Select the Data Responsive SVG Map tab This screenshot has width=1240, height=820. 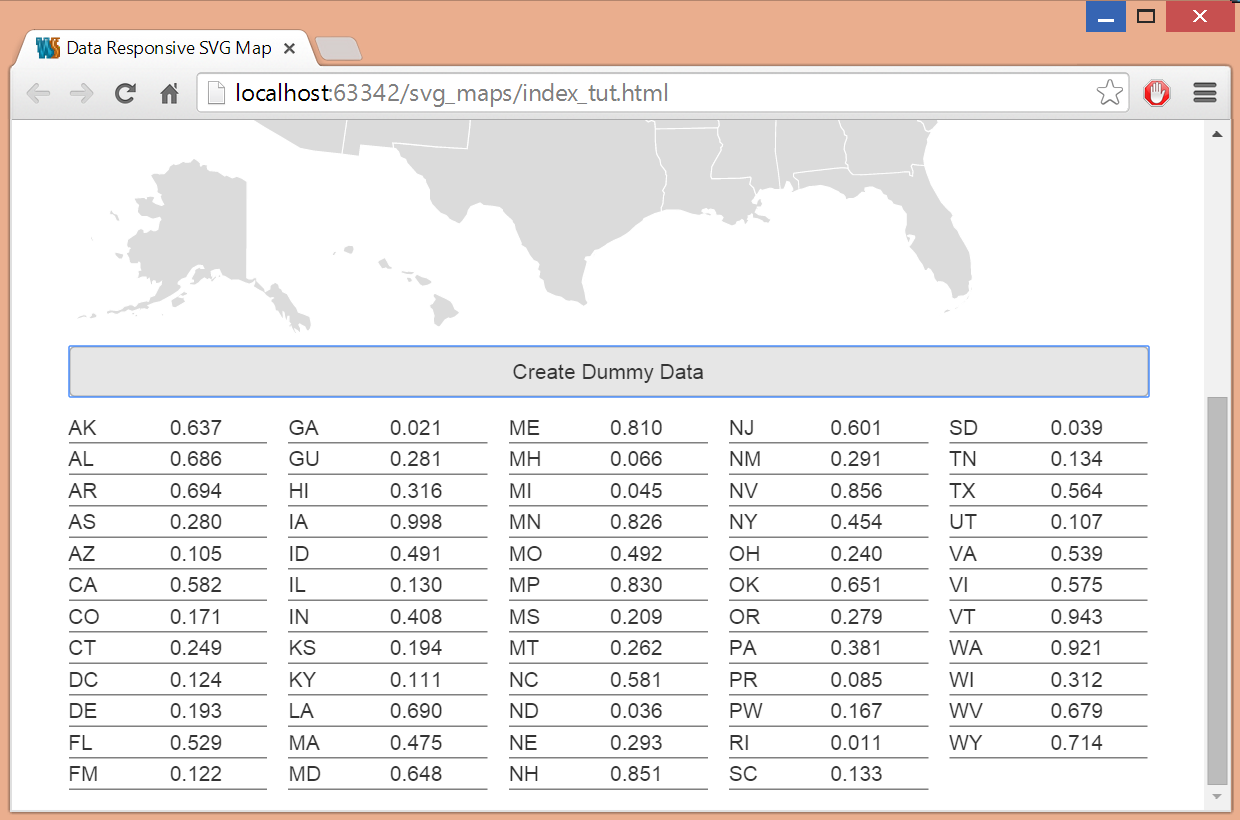tap(165, 48)
